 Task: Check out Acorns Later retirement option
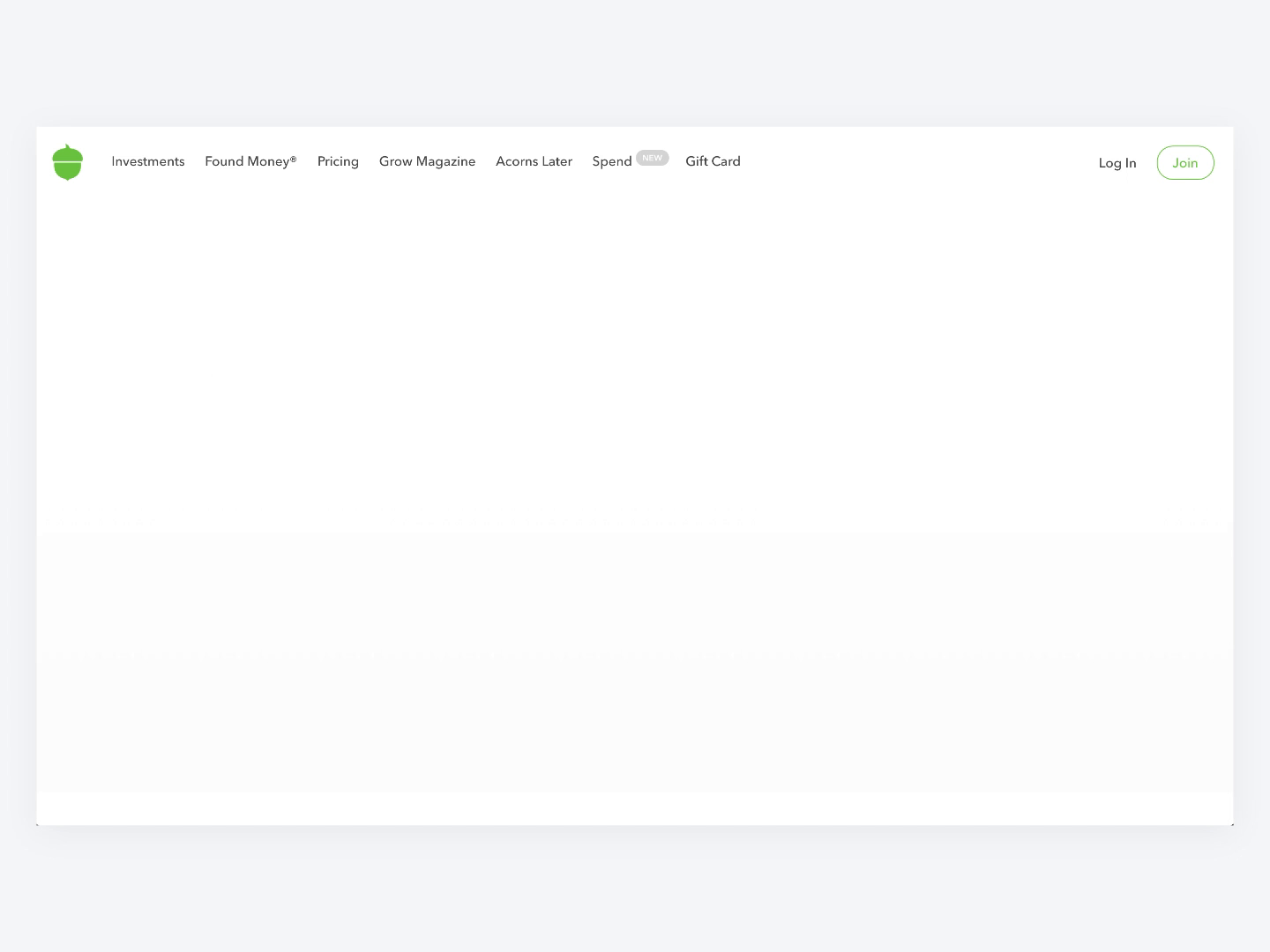coord(534,161)
